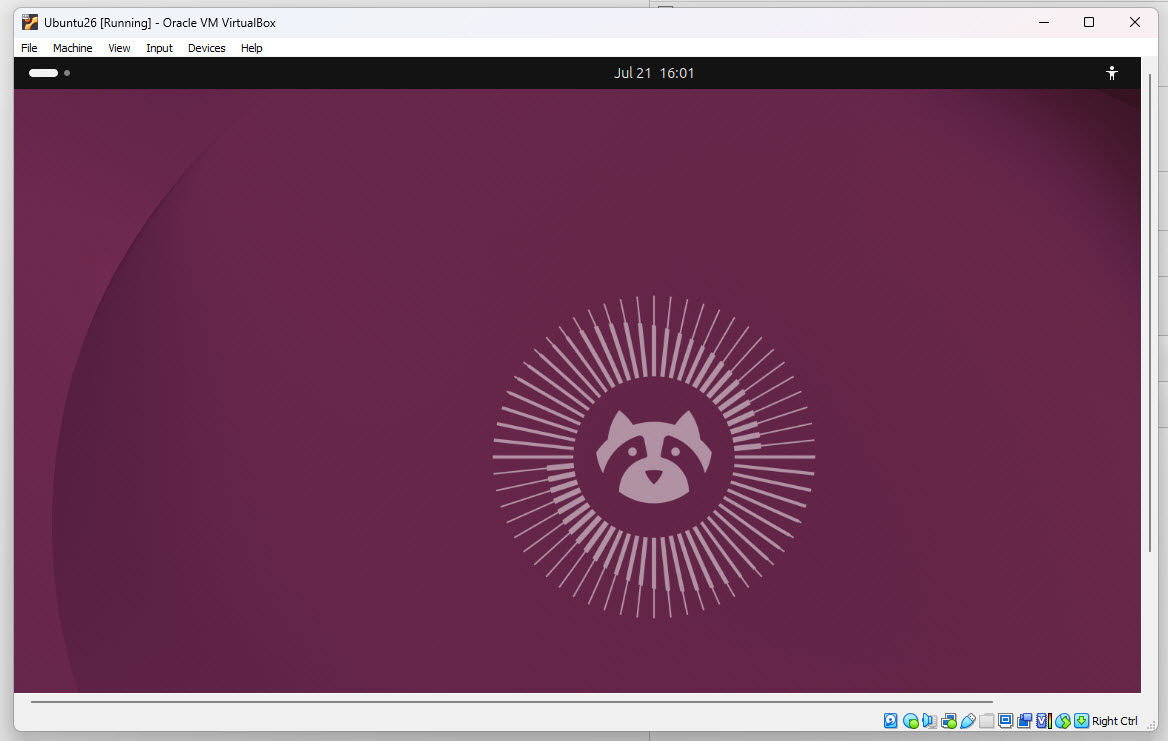Click the hard disk activity status icon
This screenshot has height=741, width=1168.
pyautogui.click(x=890, y=720)
